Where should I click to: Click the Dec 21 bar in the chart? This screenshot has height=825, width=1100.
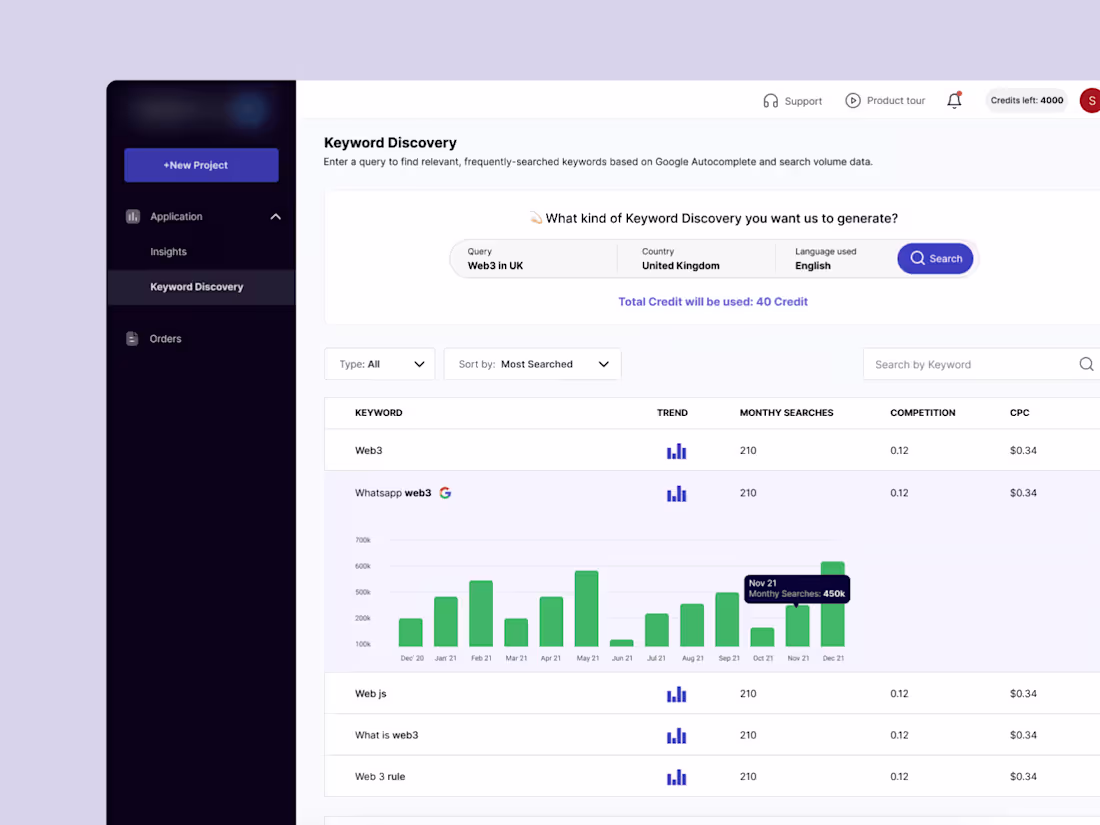(x=833, y=605)
